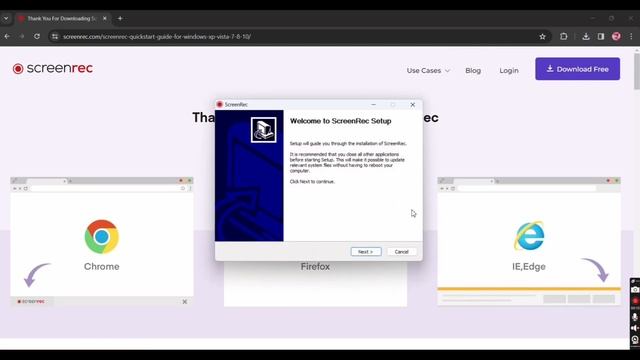Image resolution: width=640 pixels, height=360 pixels.
Task: Minimize the ScreenRec Setup dialog
Action: click(373, 104)
